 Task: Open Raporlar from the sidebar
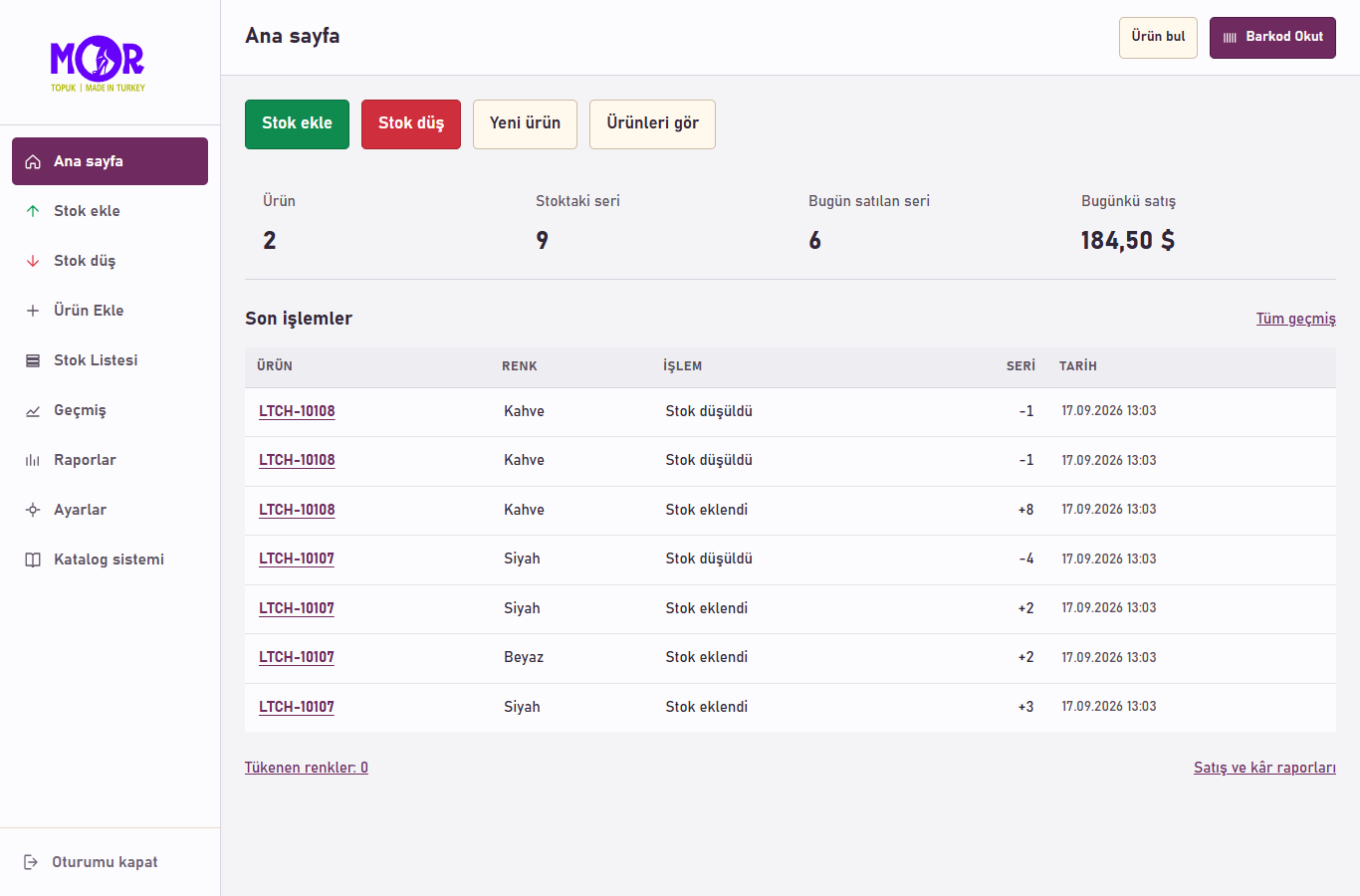point(110,460)
